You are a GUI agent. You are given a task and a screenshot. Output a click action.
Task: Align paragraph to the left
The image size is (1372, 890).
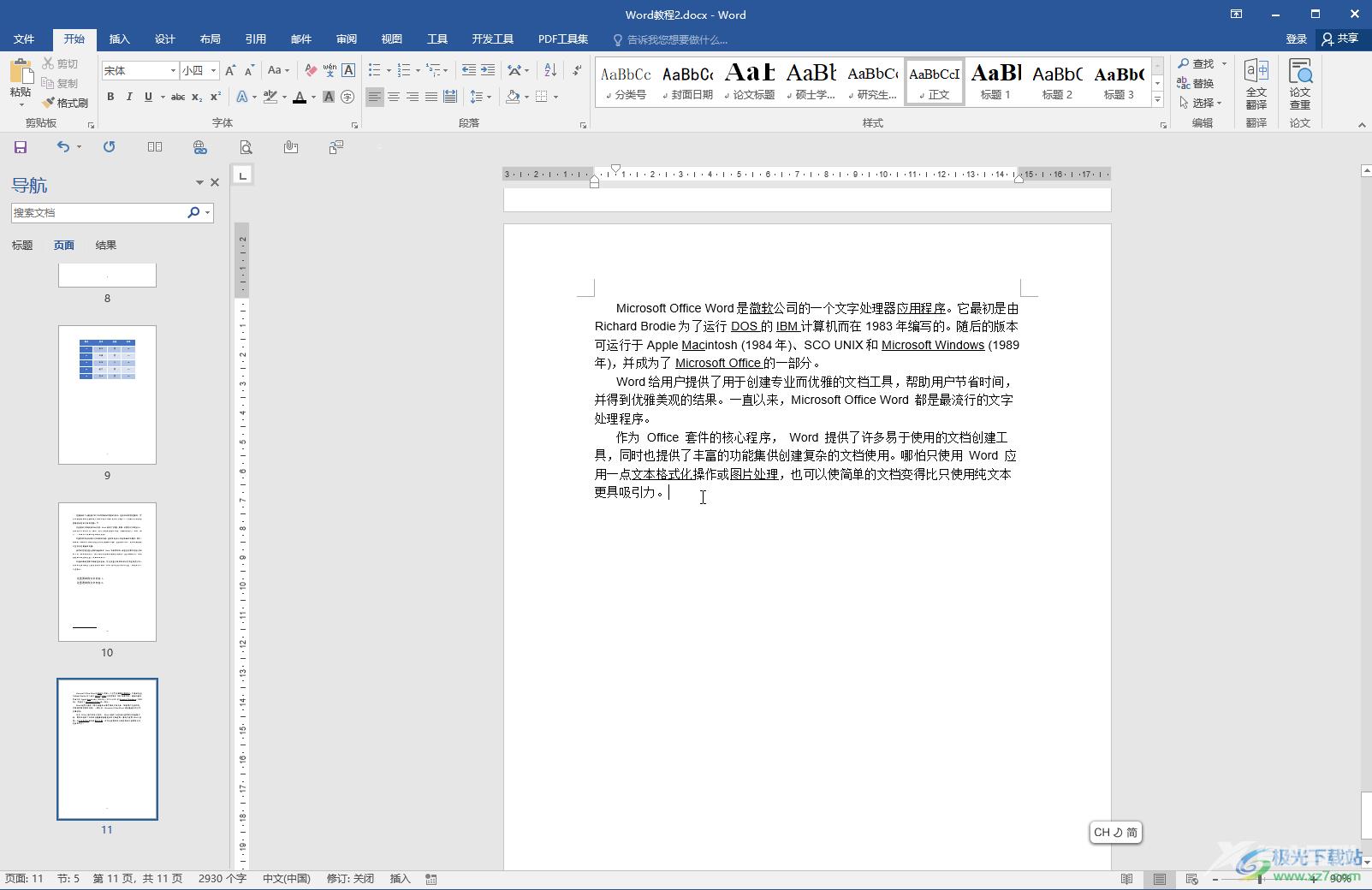pyautogui.click(x=375, y=97)
